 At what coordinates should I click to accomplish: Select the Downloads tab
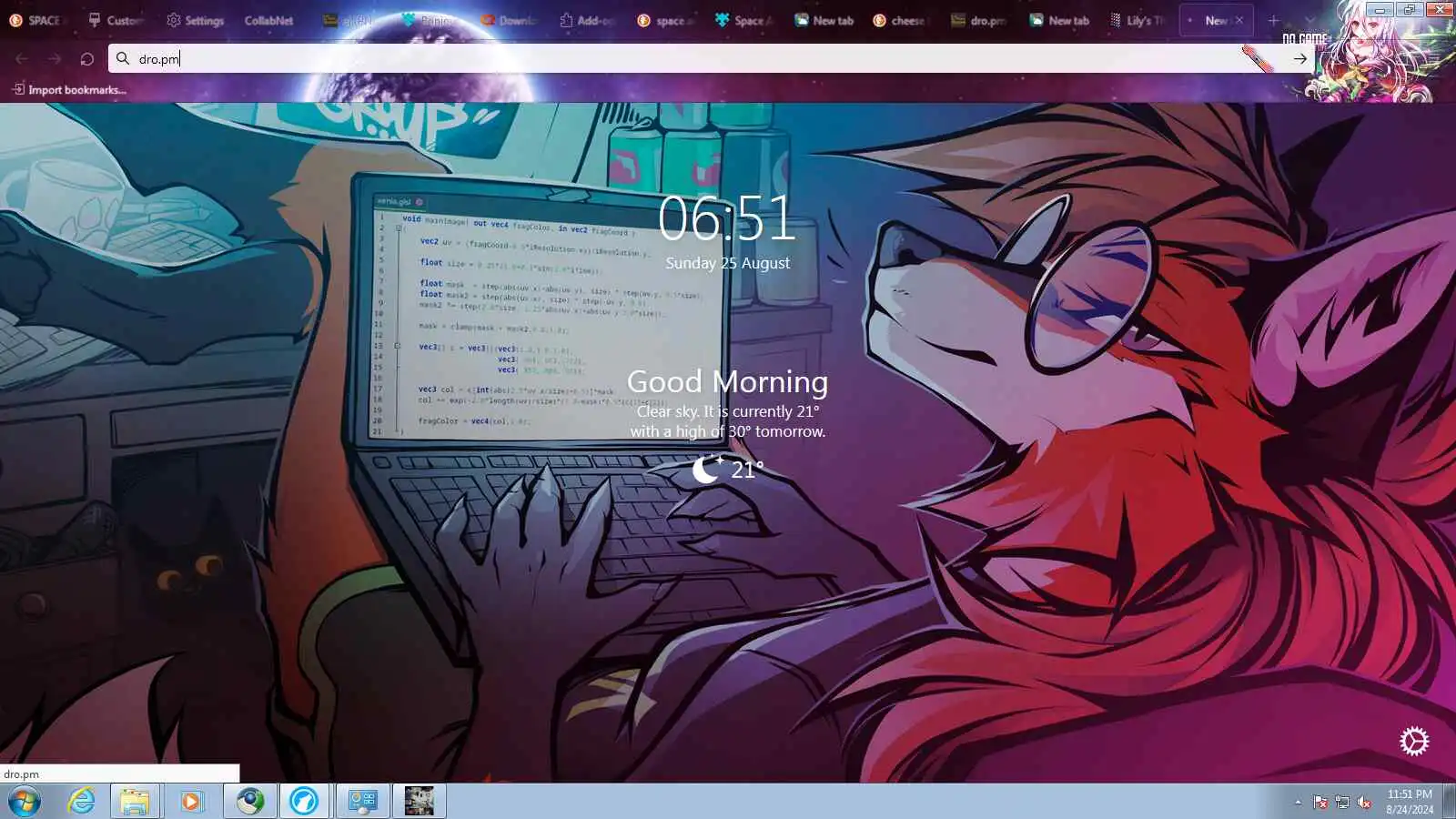510,20
